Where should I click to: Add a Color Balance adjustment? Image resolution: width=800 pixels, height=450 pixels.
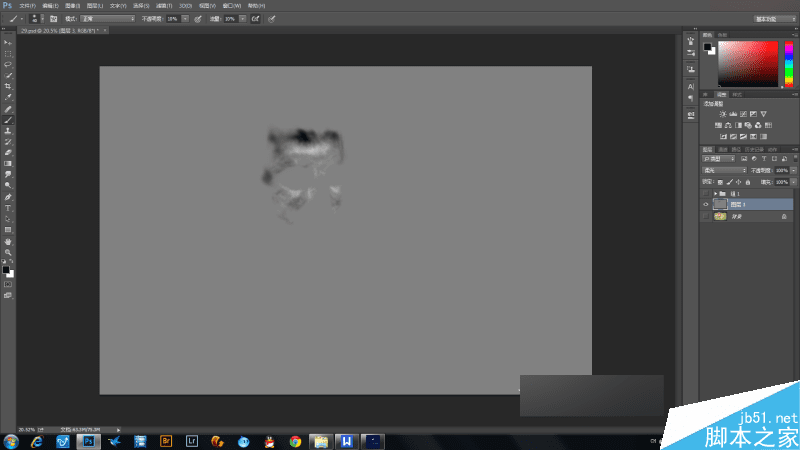click(728, 125)
